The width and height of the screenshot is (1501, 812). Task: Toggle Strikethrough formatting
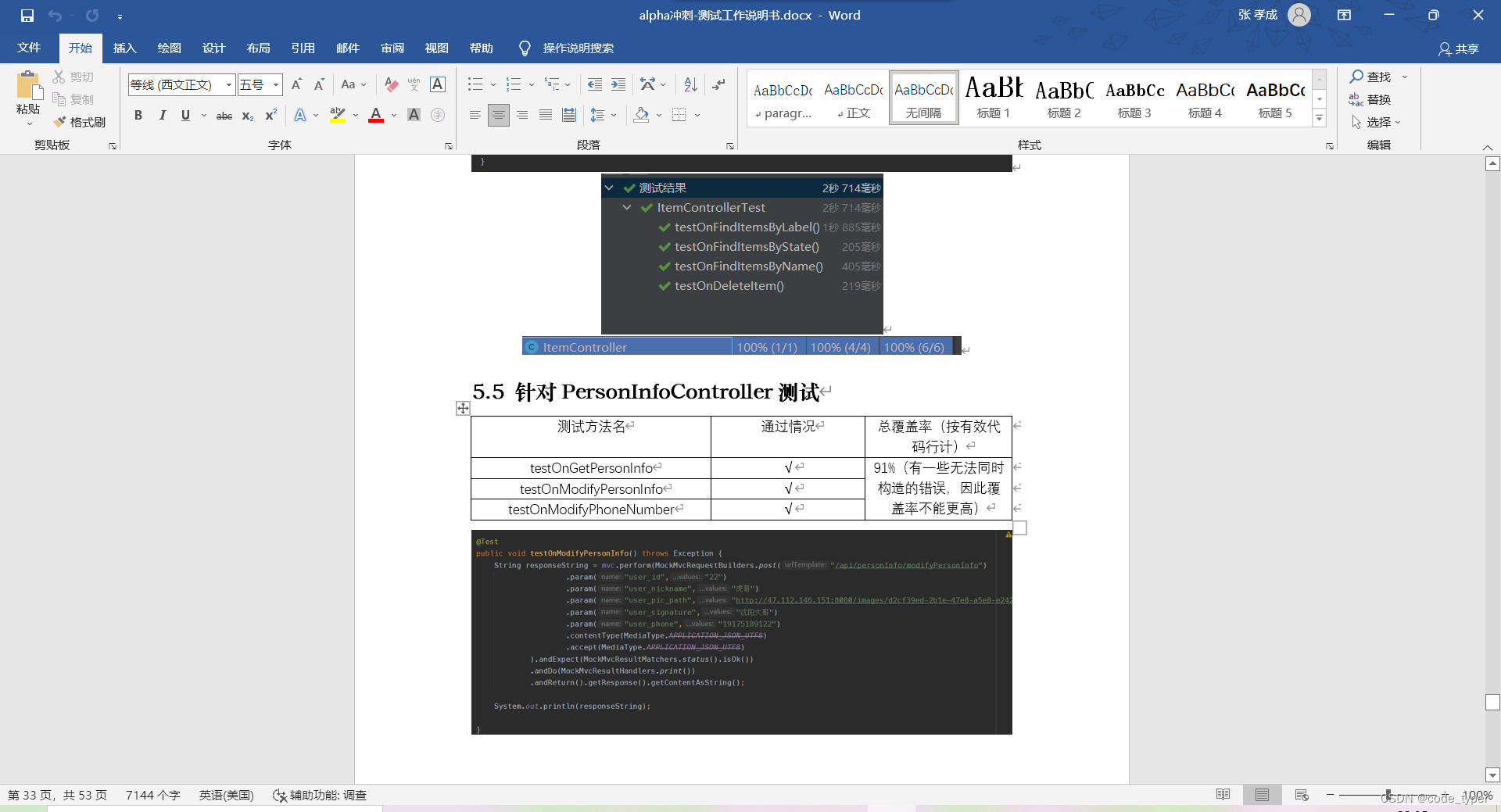224,116
